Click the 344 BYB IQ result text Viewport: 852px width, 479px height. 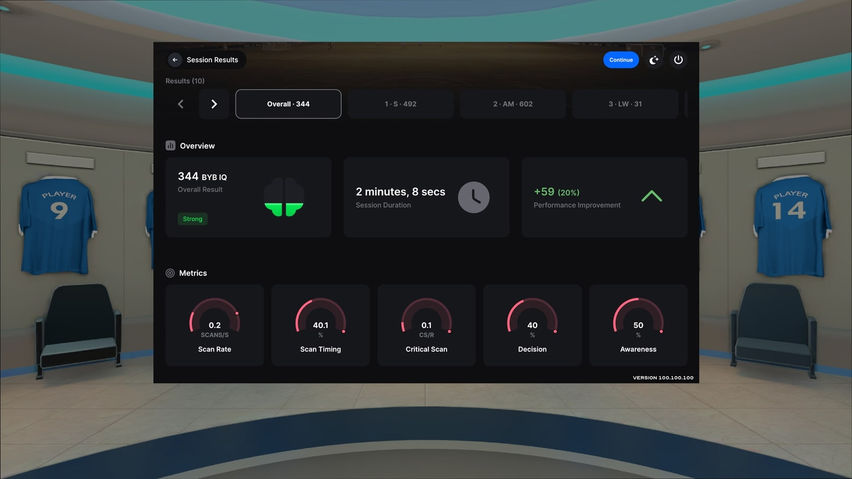click(202, 177)
